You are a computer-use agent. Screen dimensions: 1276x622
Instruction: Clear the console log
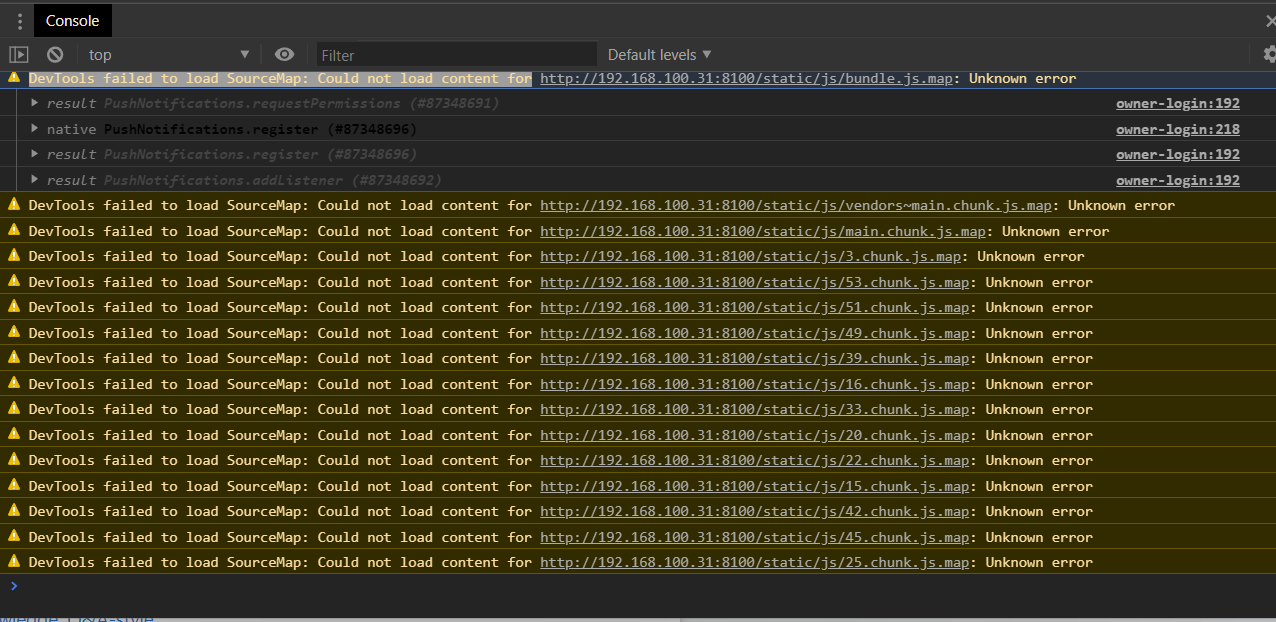click(x=55, y=55)
